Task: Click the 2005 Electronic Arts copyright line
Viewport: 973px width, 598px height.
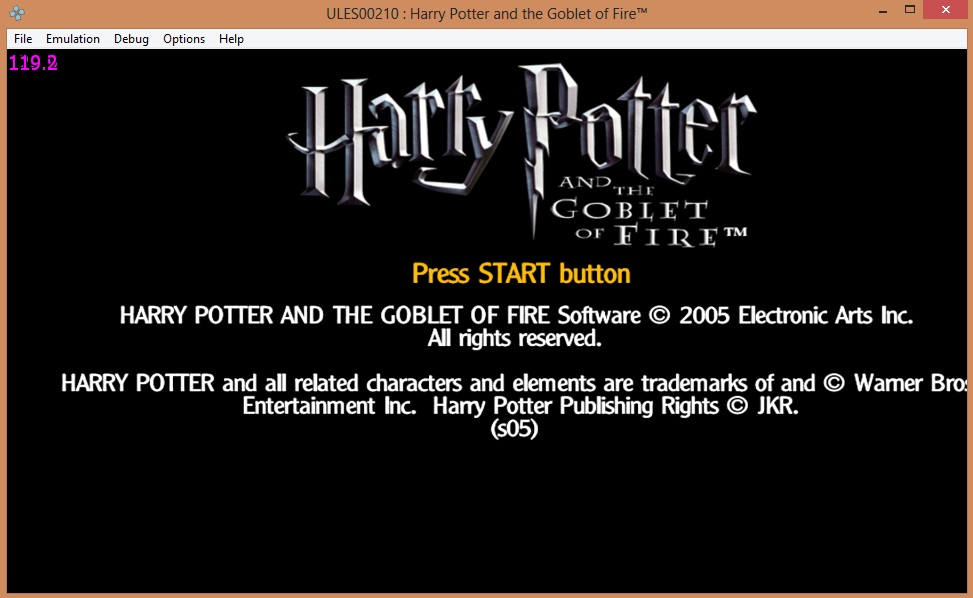Action: [516, 316]
